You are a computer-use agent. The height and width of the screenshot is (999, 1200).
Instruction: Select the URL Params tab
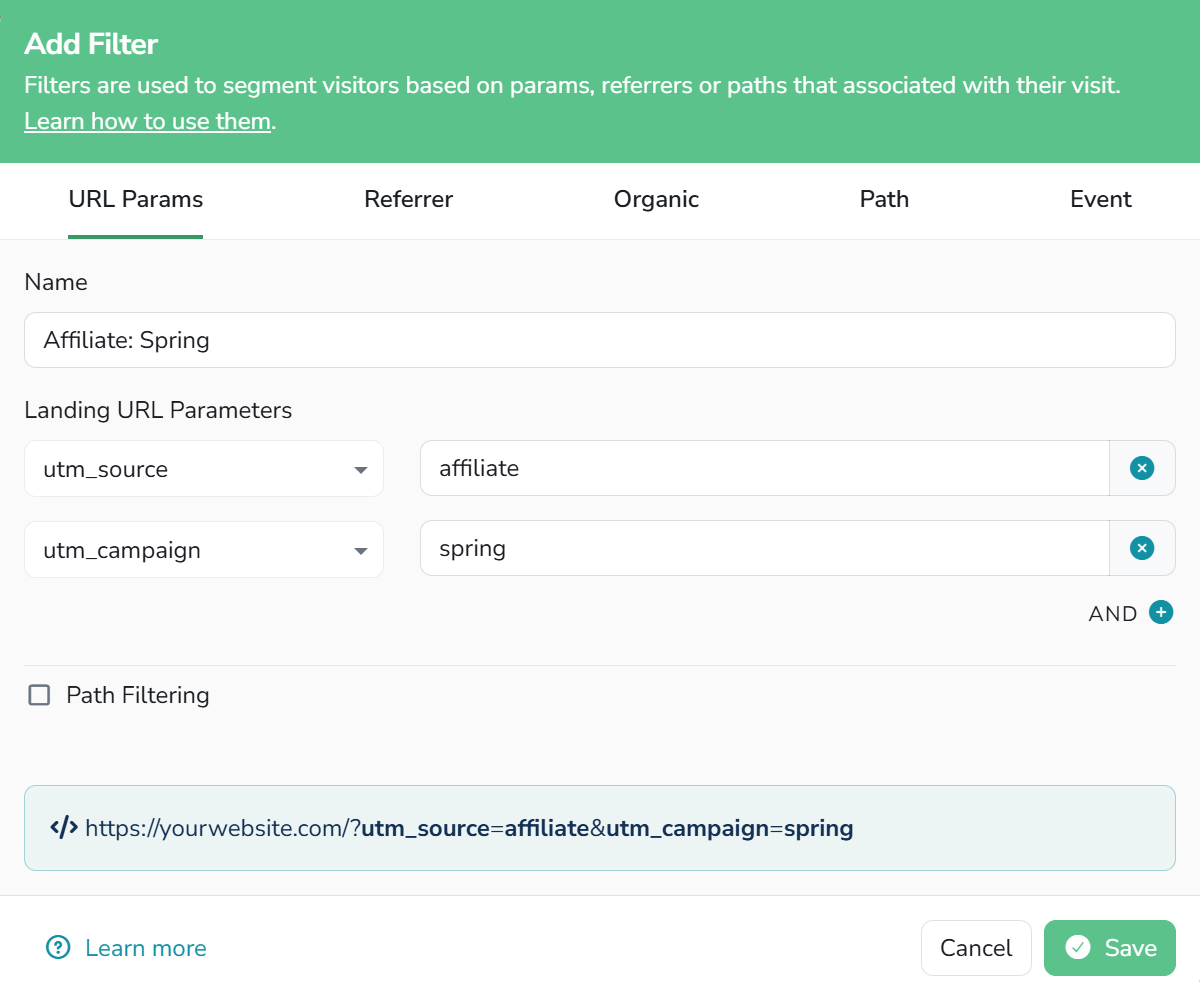tap(136, 199)
